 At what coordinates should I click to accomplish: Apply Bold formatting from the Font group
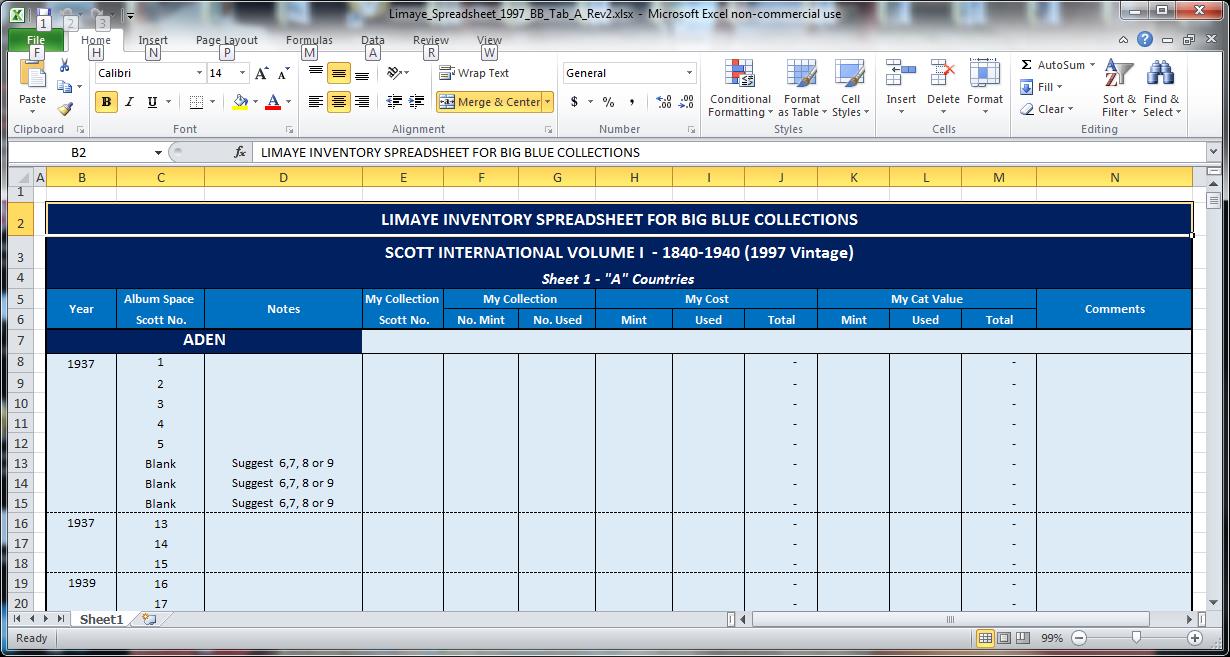(105, 103)
